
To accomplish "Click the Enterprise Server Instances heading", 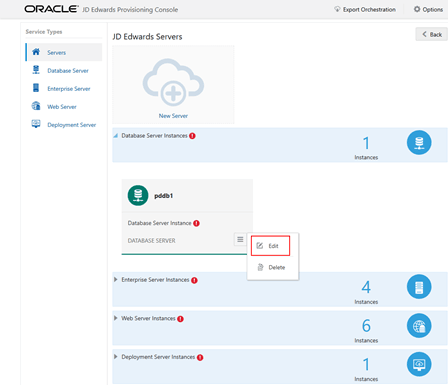I will coord(155,280).
